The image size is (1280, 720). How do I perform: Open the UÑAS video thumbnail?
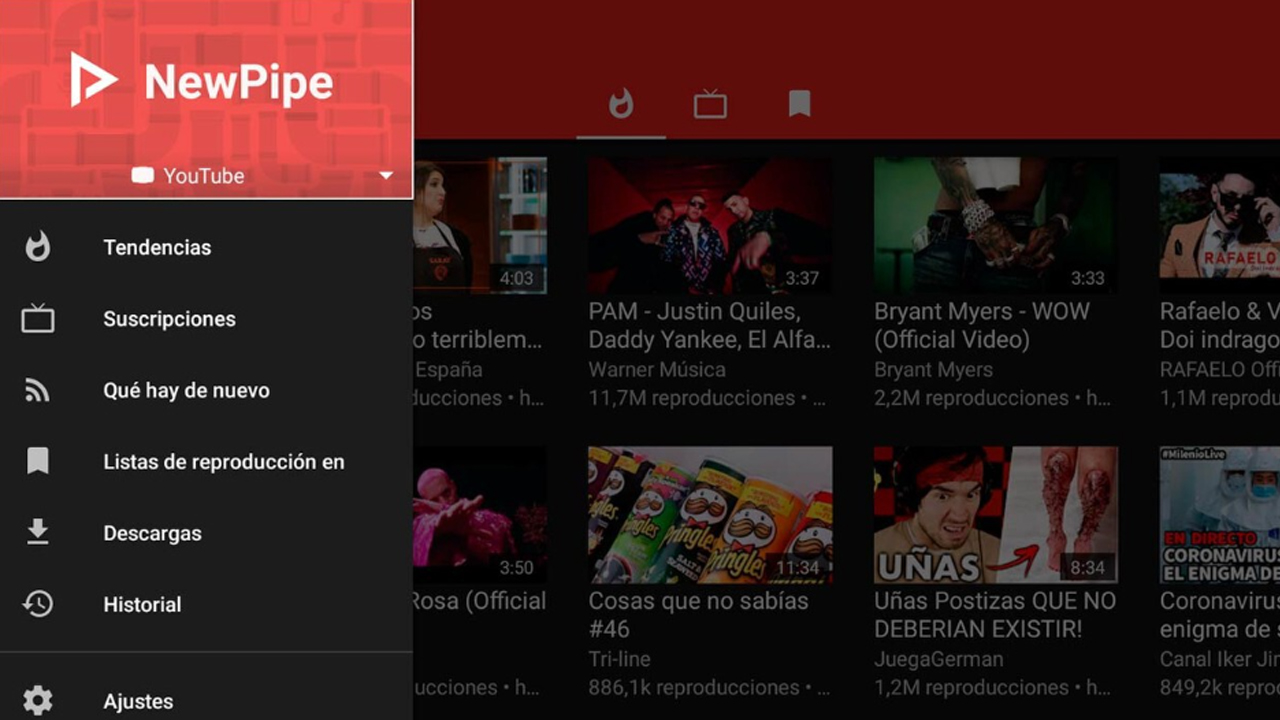click(x=996, y=515)
